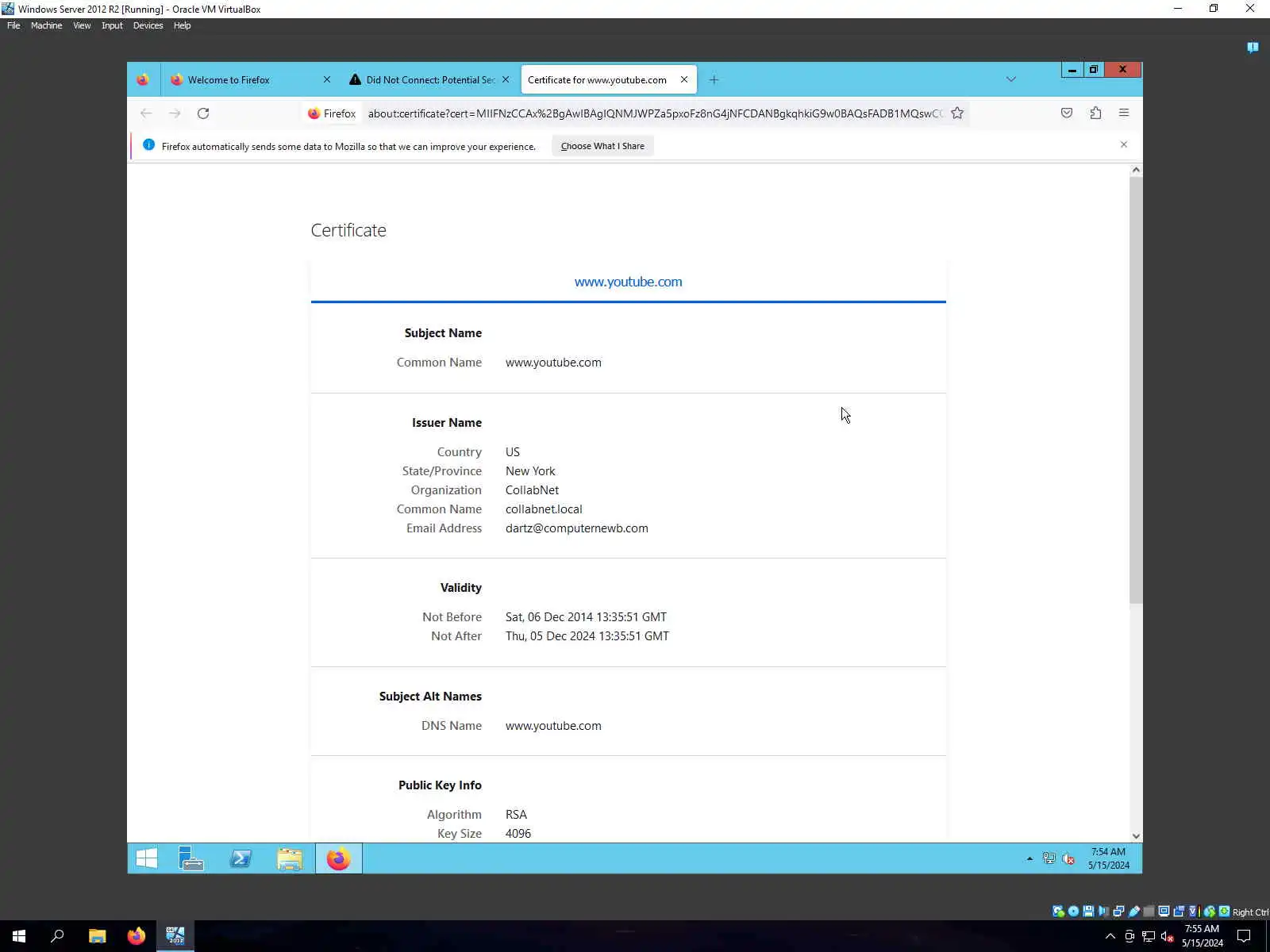Screen dimensions: 1270x952
Task: Click VirtualBox USB devices status icon
Action: (1133, 912)
